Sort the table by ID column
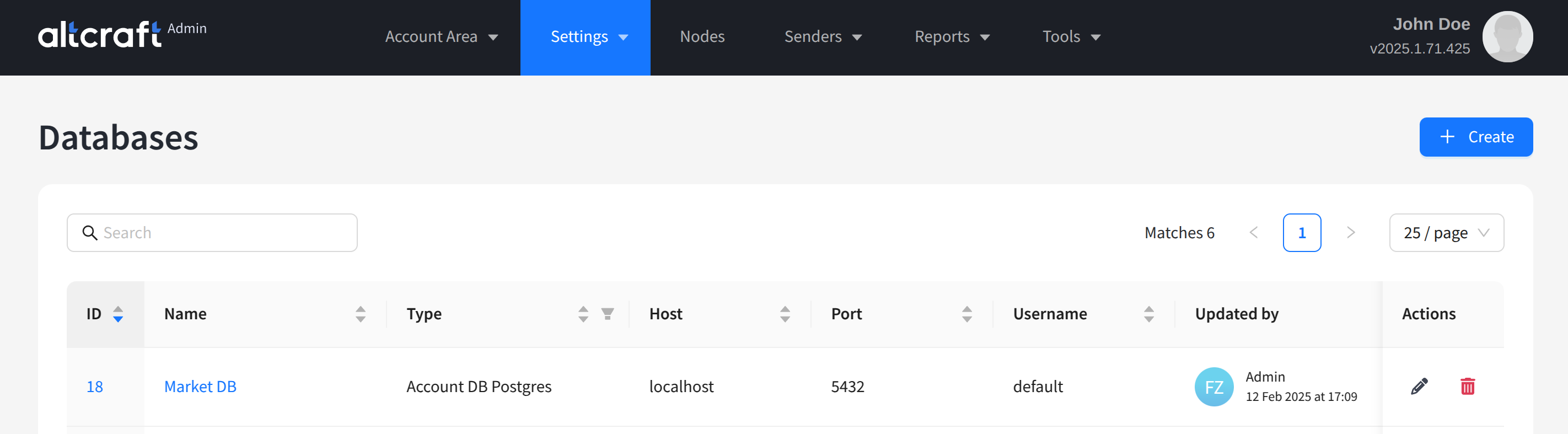 pos(118,314)
